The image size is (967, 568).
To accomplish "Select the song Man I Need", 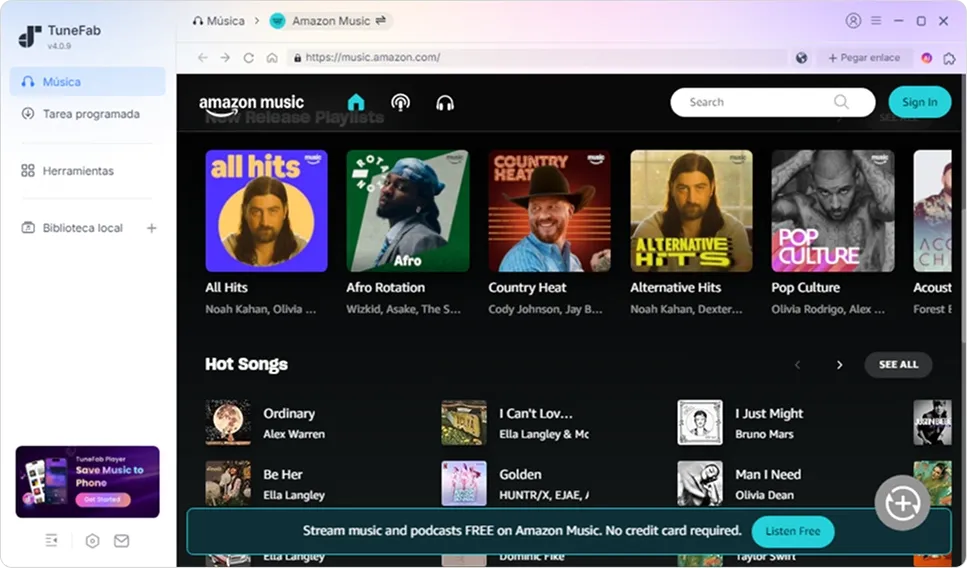I will click(x=768, y=475).
